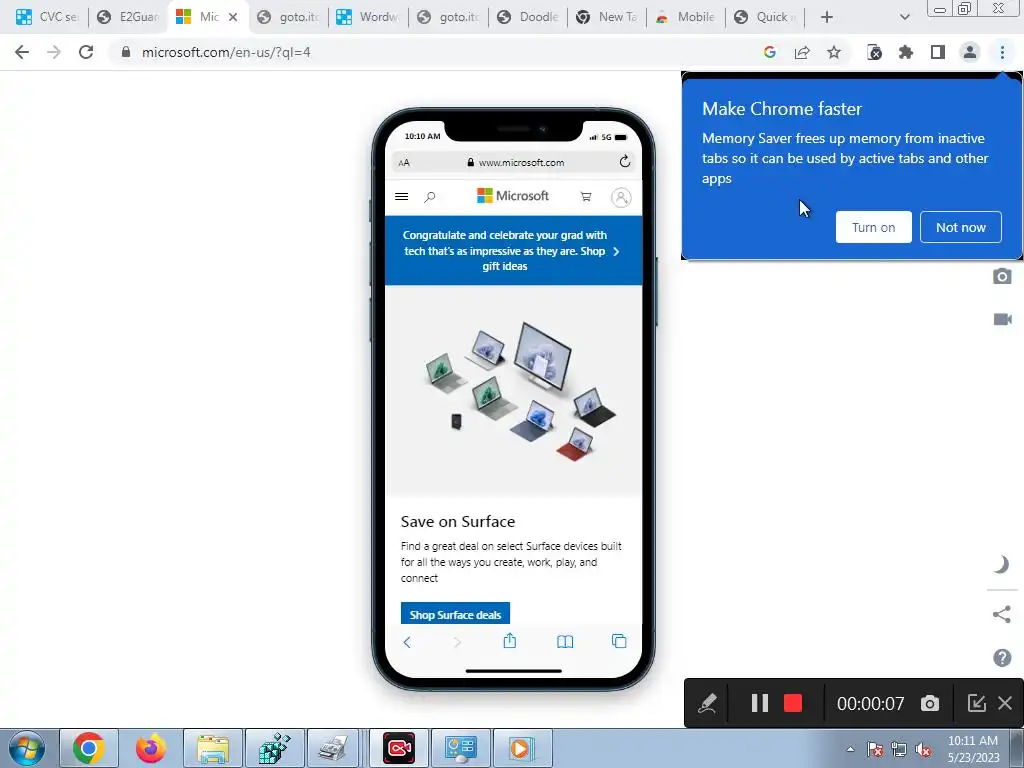Close the recorder toolbar
The height and width of the screenshot is (768, 1024).
(x=1005, y=703)
